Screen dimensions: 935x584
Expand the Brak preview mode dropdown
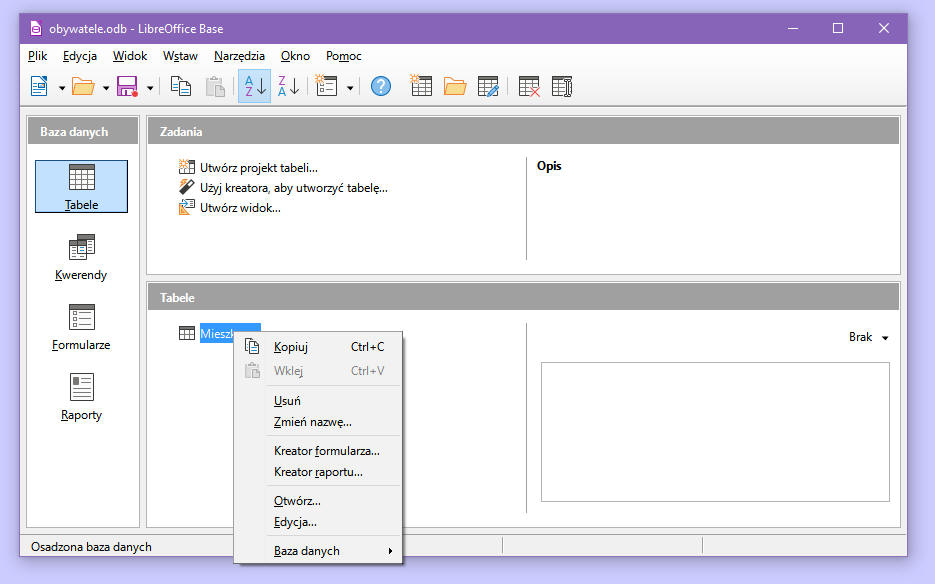pyautogui.click(x=868, y=338)
